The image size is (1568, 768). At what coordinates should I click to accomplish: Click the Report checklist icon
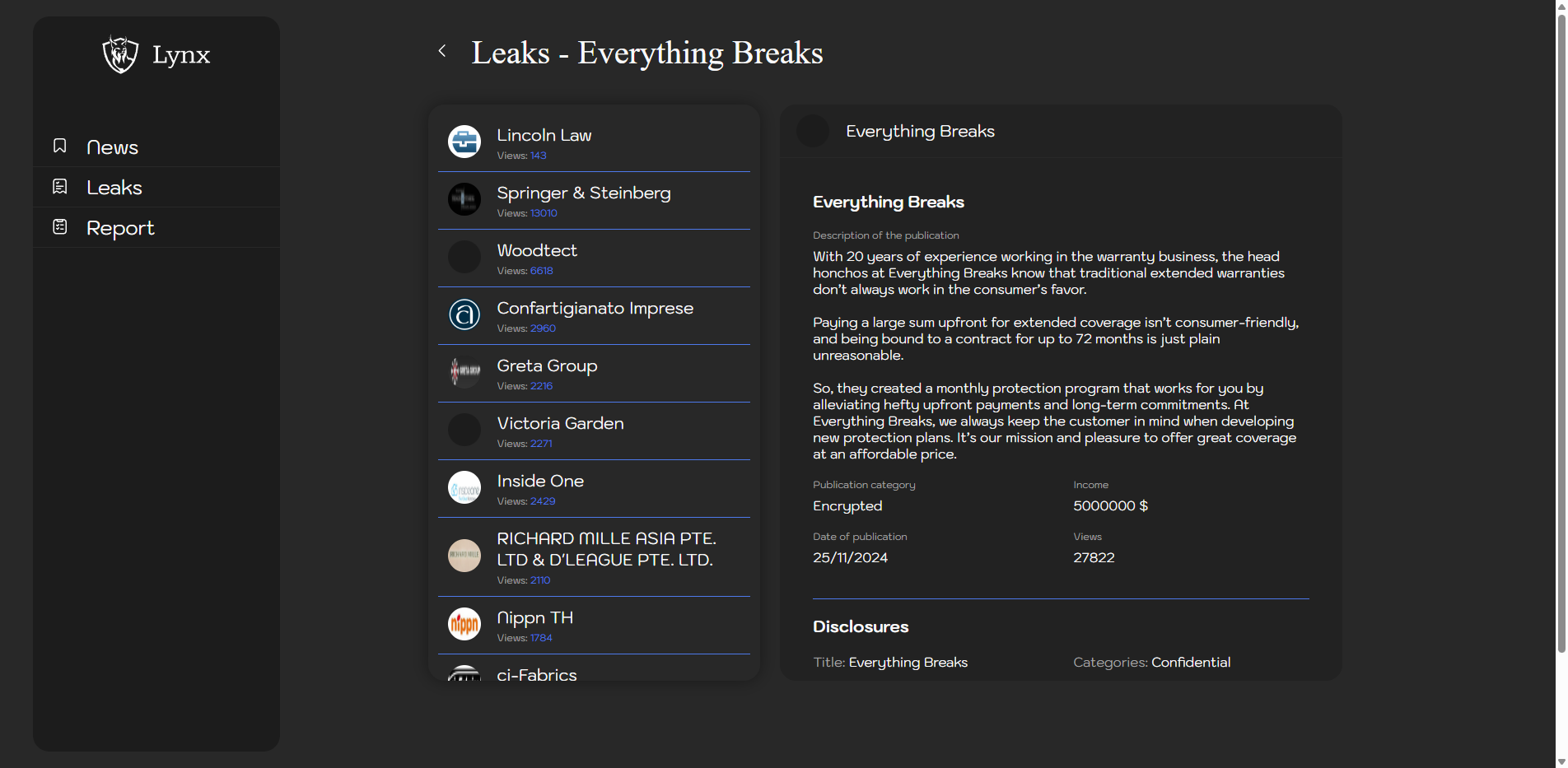(60, 227)
